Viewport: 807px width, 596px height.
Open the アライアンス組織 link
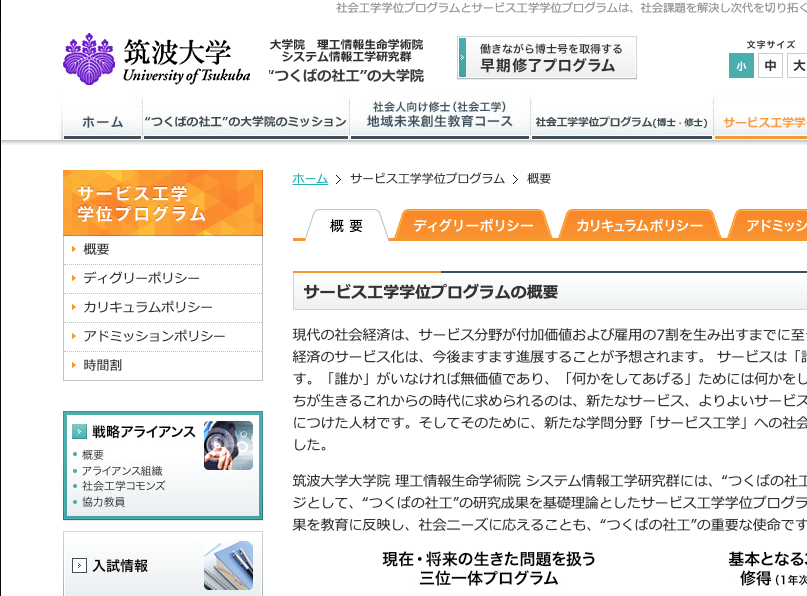(122, 470)
